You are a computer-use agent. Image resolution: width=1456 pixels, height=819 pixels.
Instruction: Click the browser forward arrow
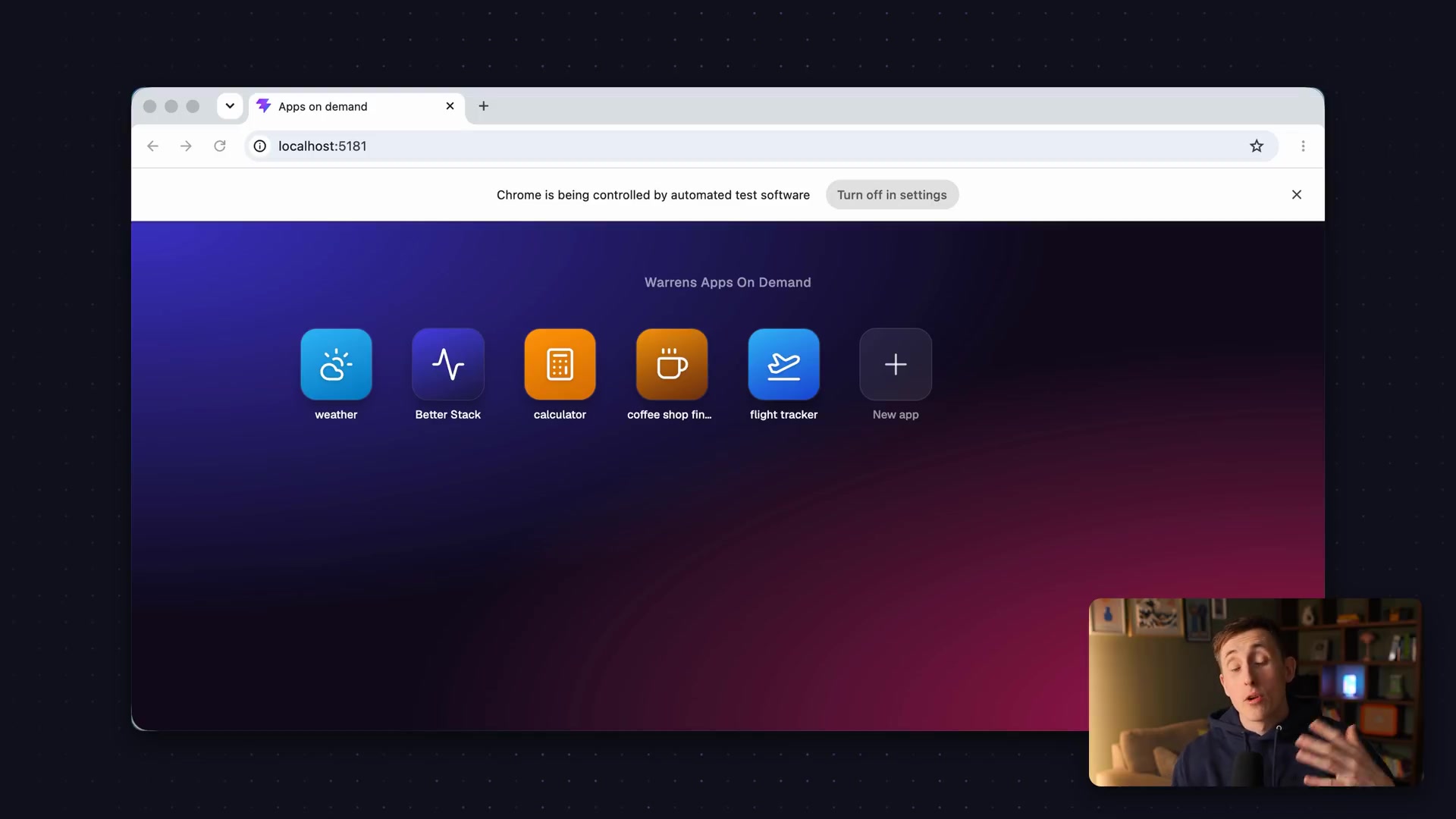click(x=186, y=146)
